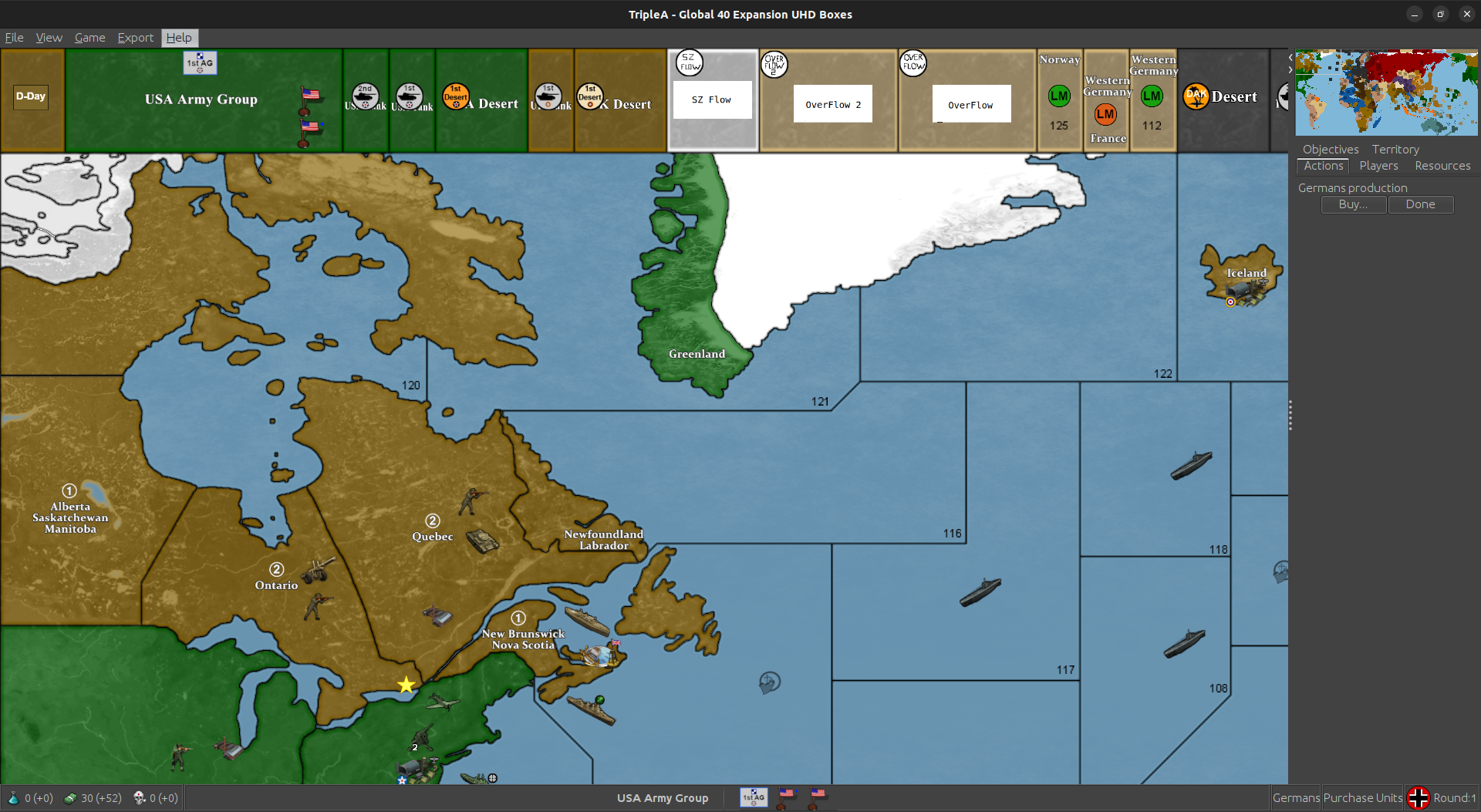Screen dimensions: 1481x812
Task: Click the destroyer south of Nova Scotia
Action: pos(592,709)
